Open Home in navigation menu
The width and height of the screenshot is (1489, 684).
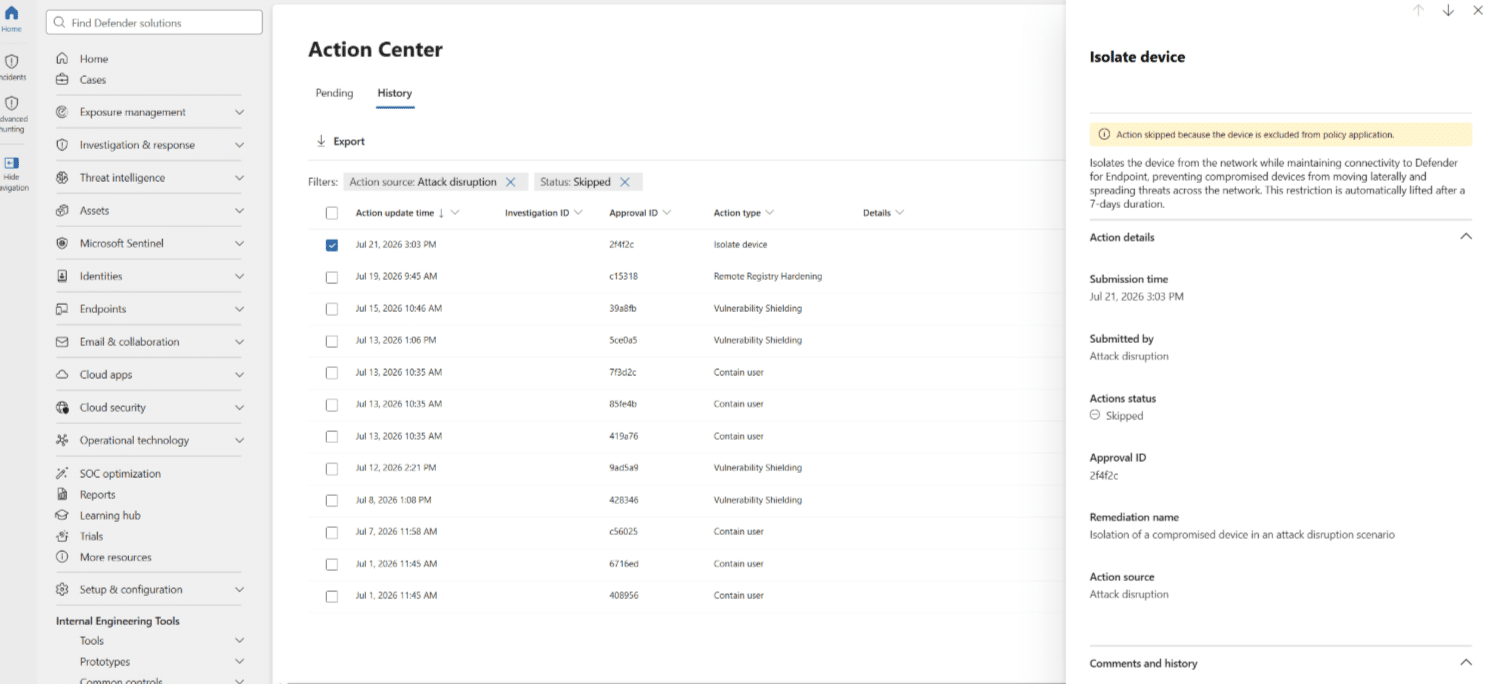(x=94, y=59)
